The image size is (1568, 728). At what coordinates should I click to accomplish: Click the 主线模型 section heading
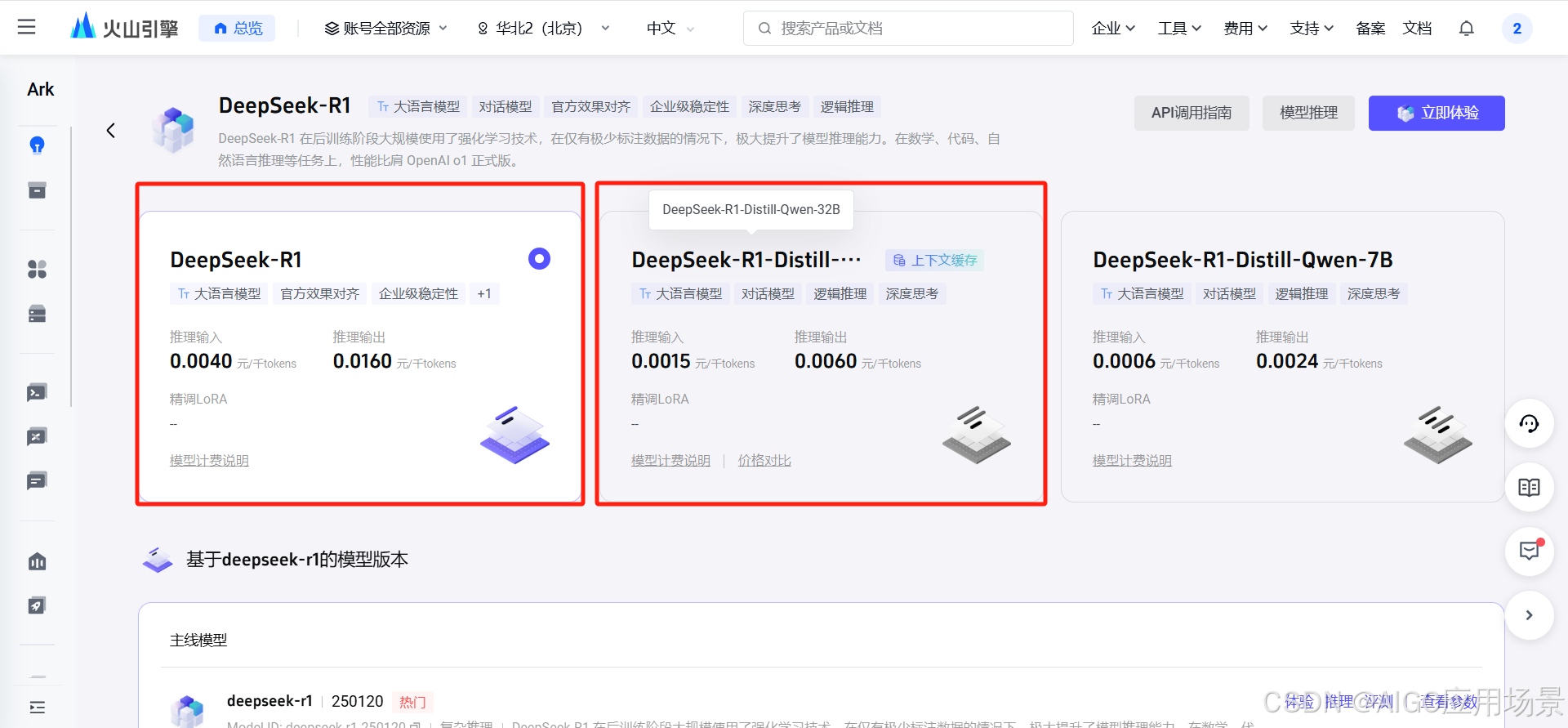click(198, 640)
